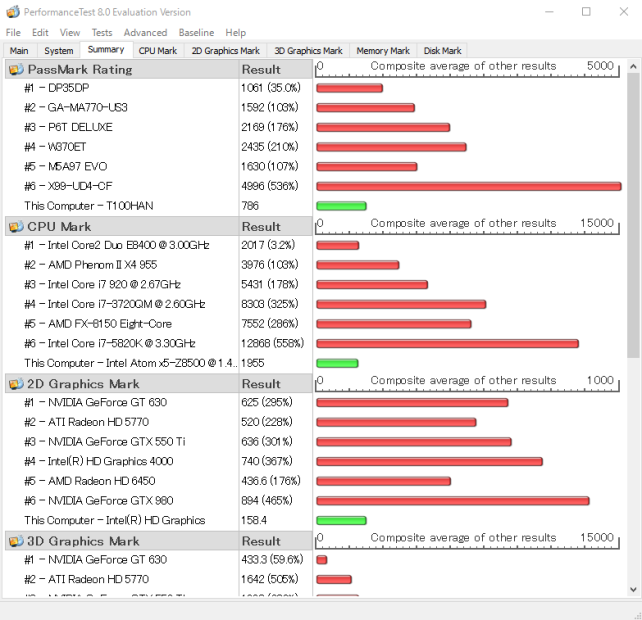Click the red i7-5820K CPU result bar
Image resolution: width=642 pixels, height=620 pixels.
448,344
